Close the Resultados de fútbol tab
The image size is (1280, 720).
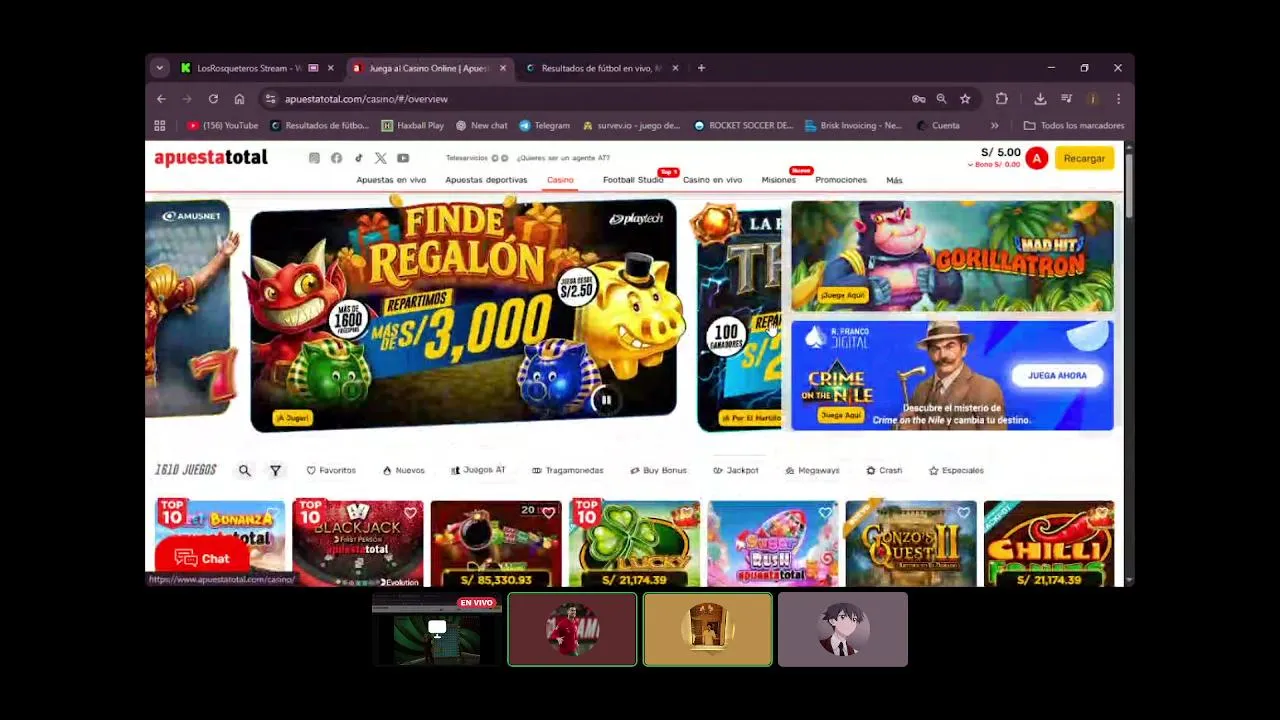[x=675, y=68]
